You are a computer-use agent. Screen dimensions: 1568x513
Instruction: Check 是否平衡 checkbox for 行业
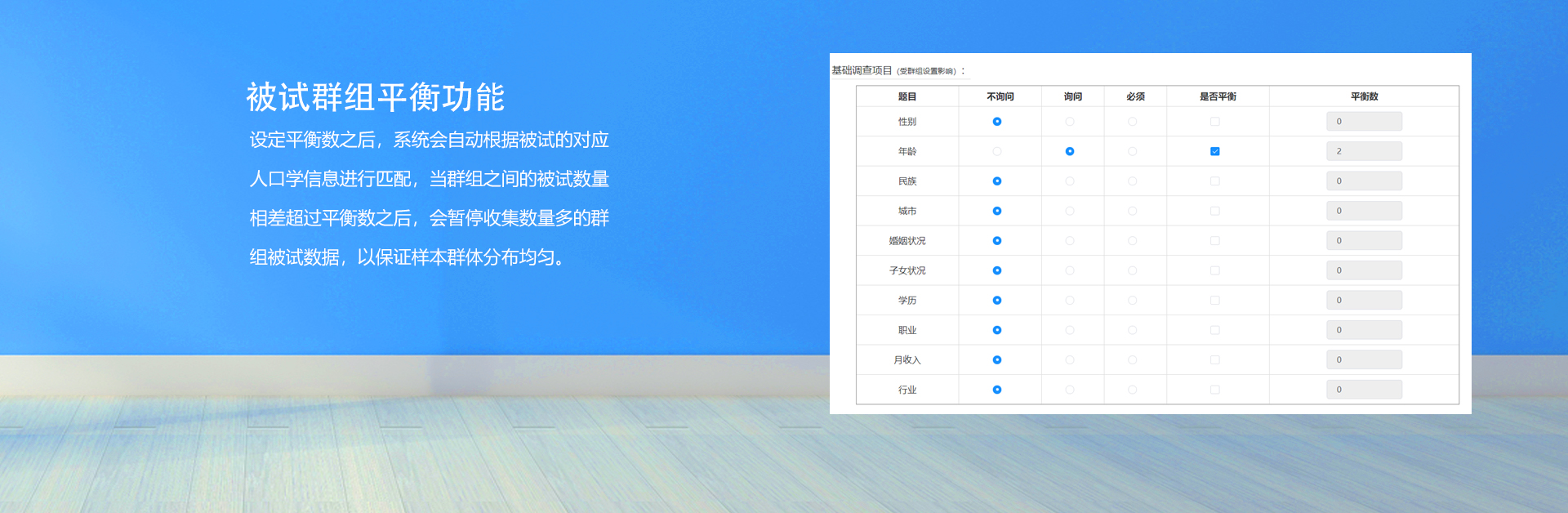point(1215,390)
